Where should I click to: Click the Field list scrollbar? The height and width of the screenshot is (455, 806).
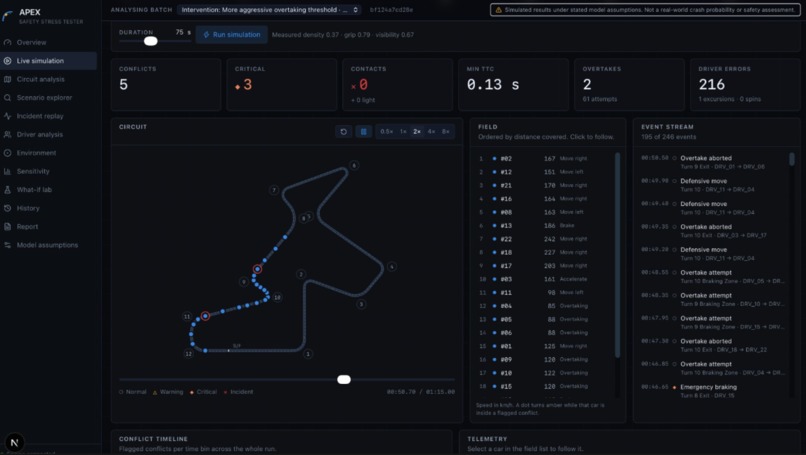coord(617,254)
